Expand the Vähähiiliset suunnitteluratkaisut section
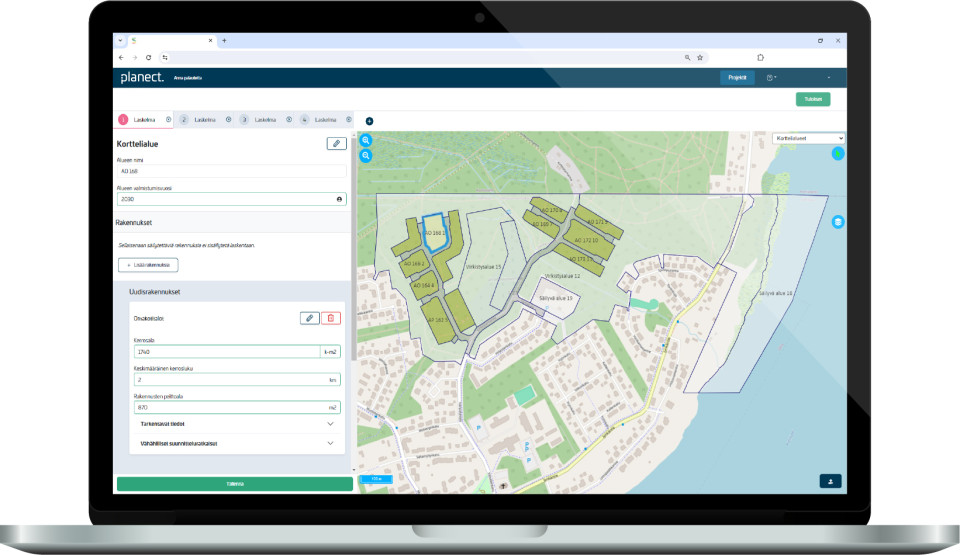 236,443
